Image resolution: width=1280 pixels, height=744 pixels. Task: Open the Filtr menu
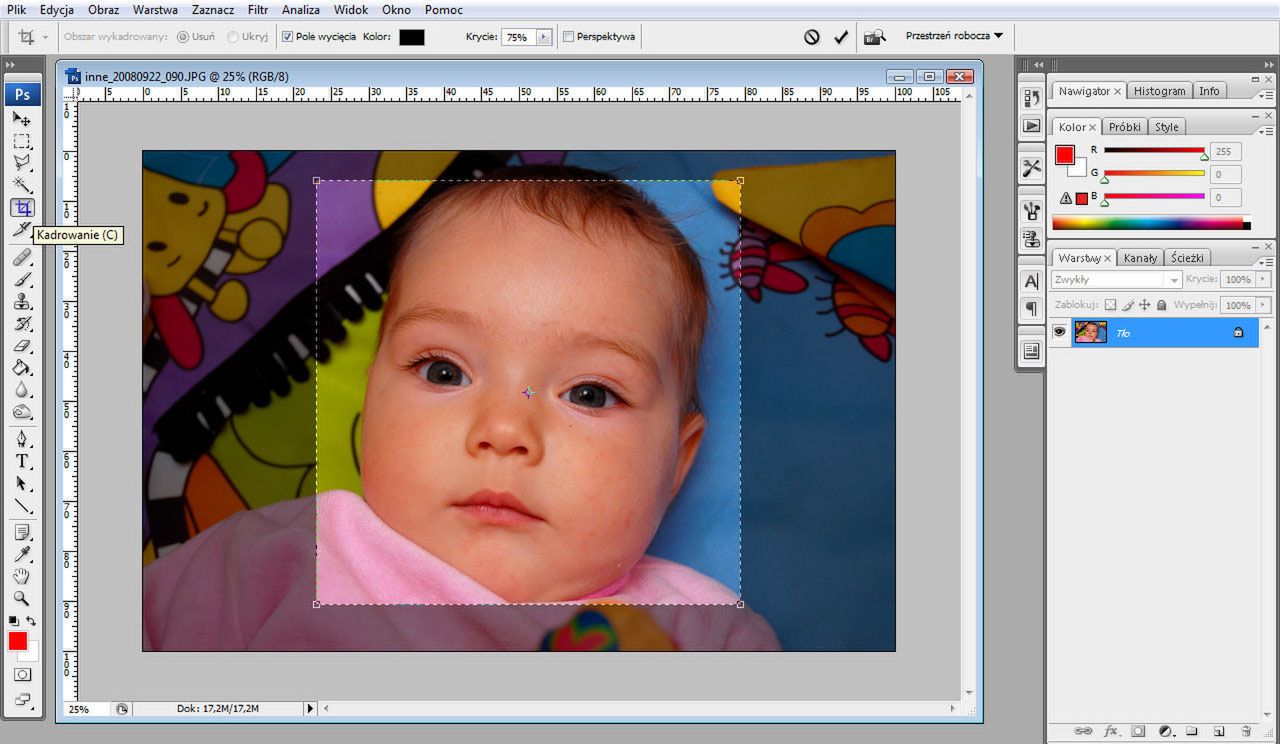[258, 10]
